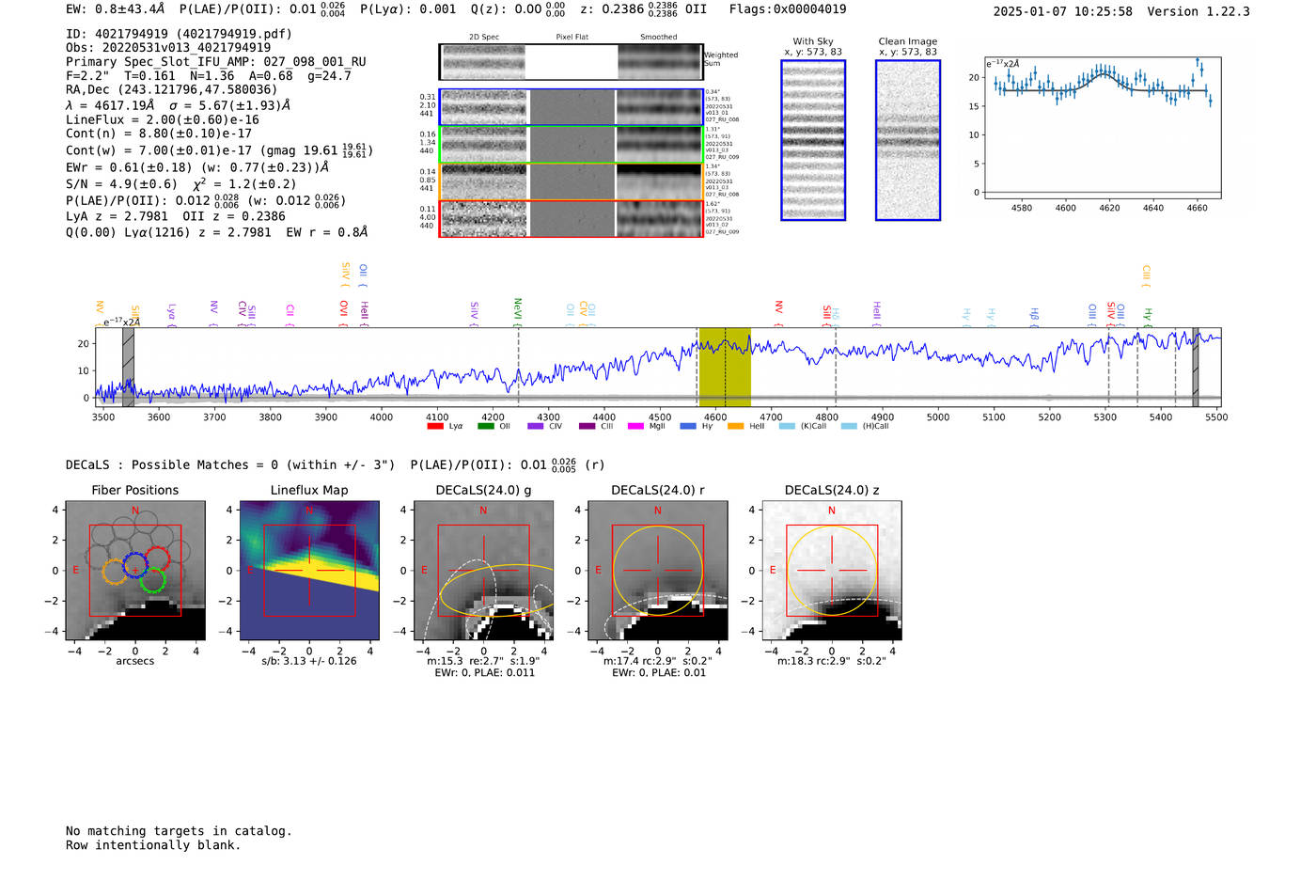
Task: Click the orange dashed fiber circle
Action: 114,571
